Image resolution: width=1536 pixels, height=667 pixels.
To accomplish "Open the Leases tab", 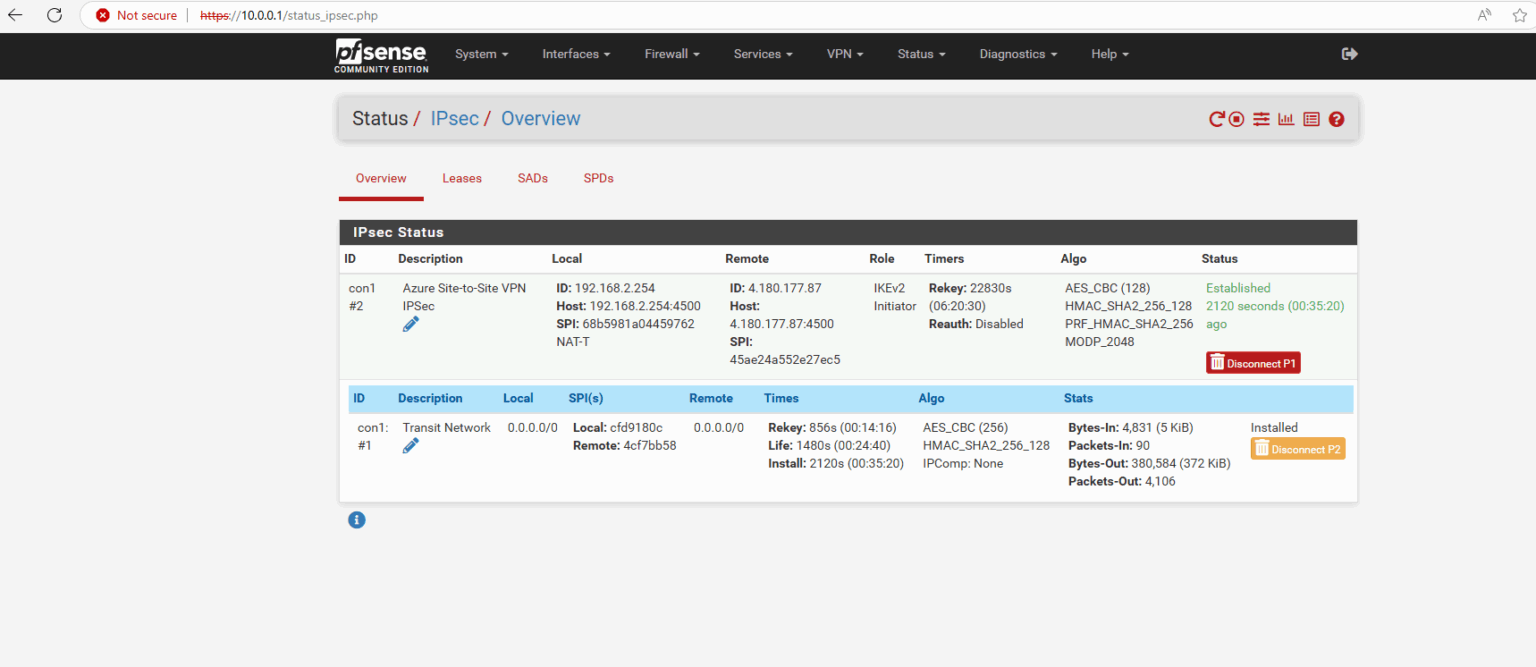I will tap(462, 178).
